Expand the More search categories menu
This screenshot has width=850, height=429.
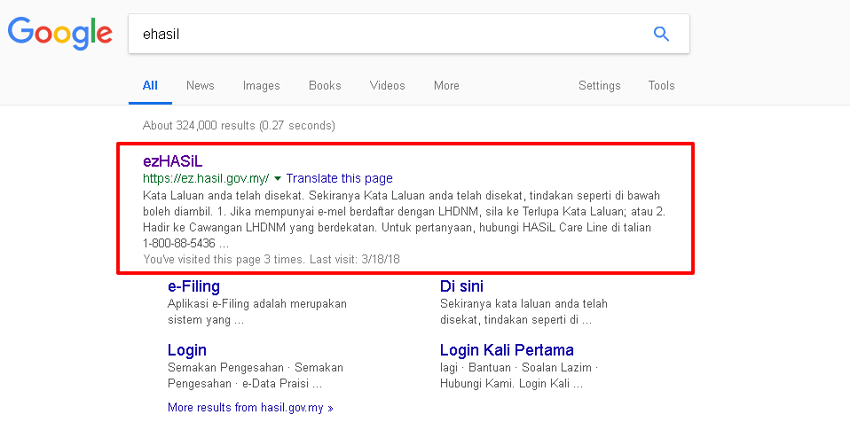[446, 86]
